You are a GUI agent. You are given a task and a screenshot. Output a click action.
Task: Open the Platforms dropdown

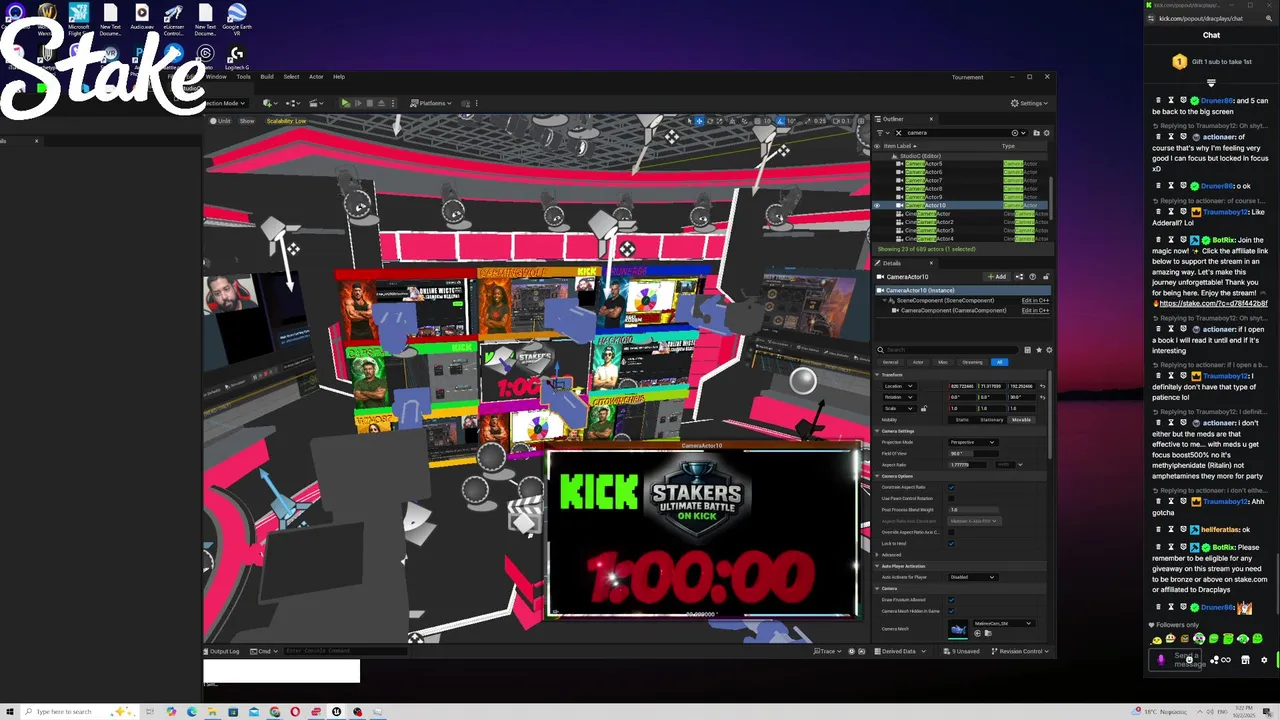point(432,103)
